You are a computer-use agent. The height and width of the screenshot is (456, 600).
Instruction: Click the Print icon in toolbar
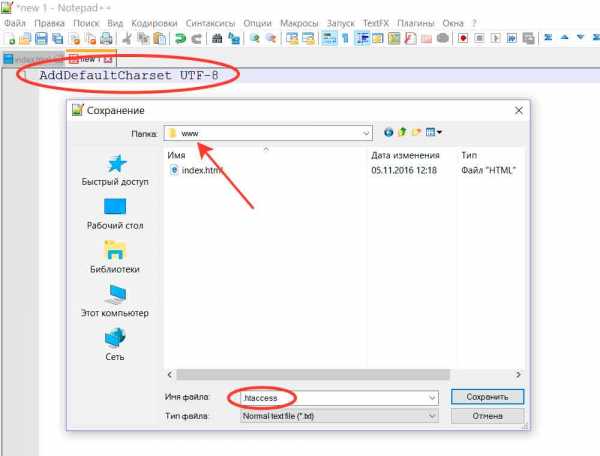(105, 38)
